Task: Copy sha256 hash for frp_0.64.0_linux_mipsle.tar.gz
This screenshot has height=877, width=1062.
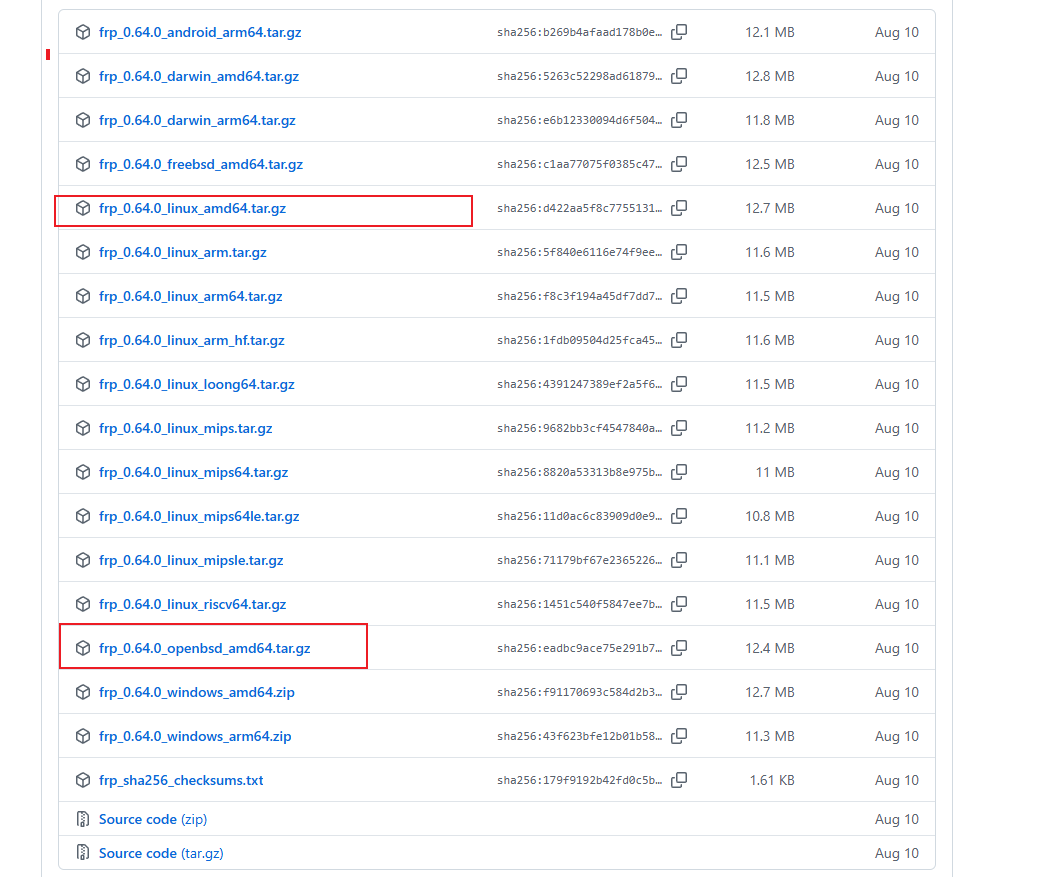Action: coord(679,560)
